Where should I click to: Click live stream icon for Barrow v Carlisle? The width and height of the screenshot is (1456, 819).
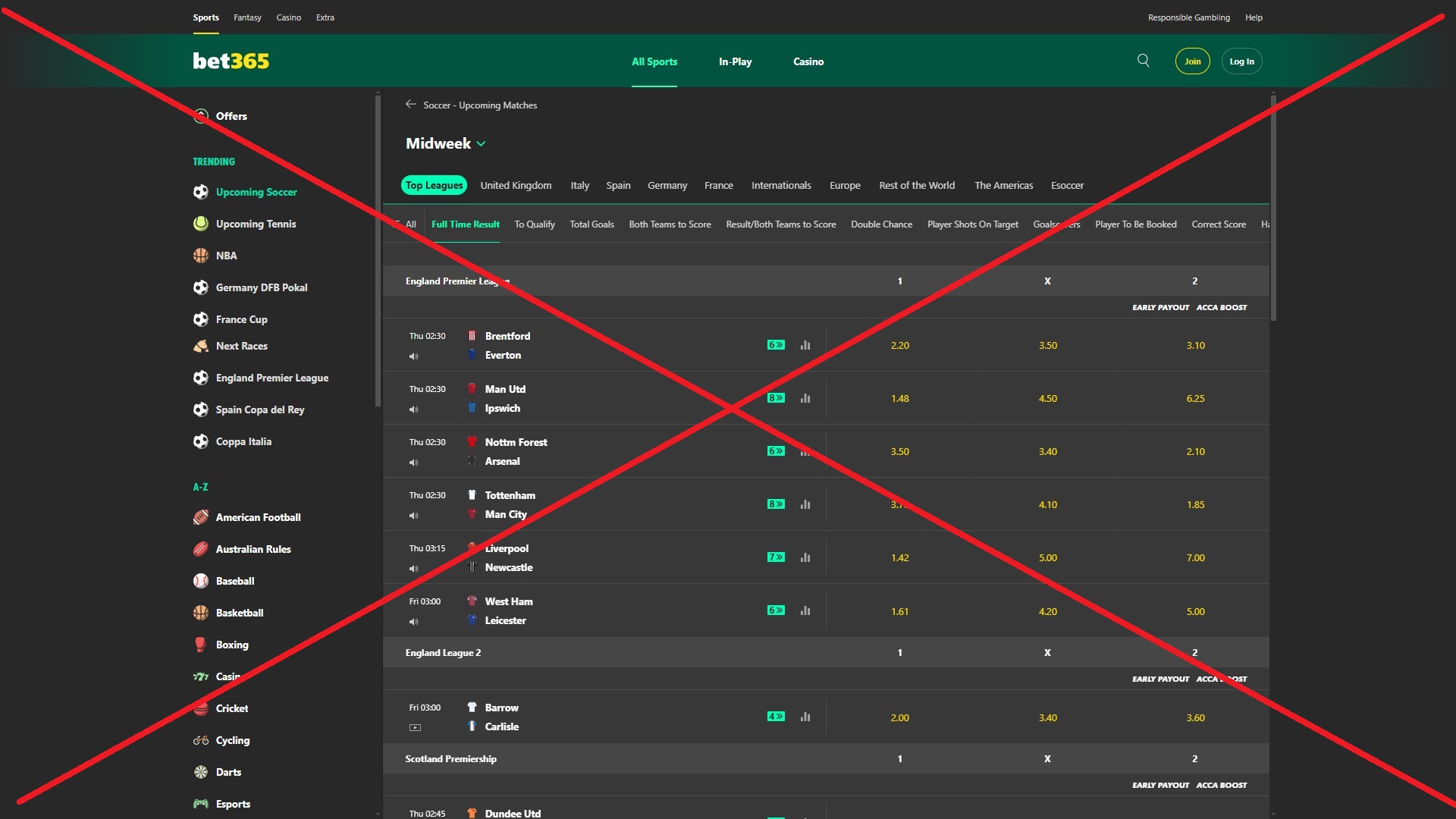[415, 728]
